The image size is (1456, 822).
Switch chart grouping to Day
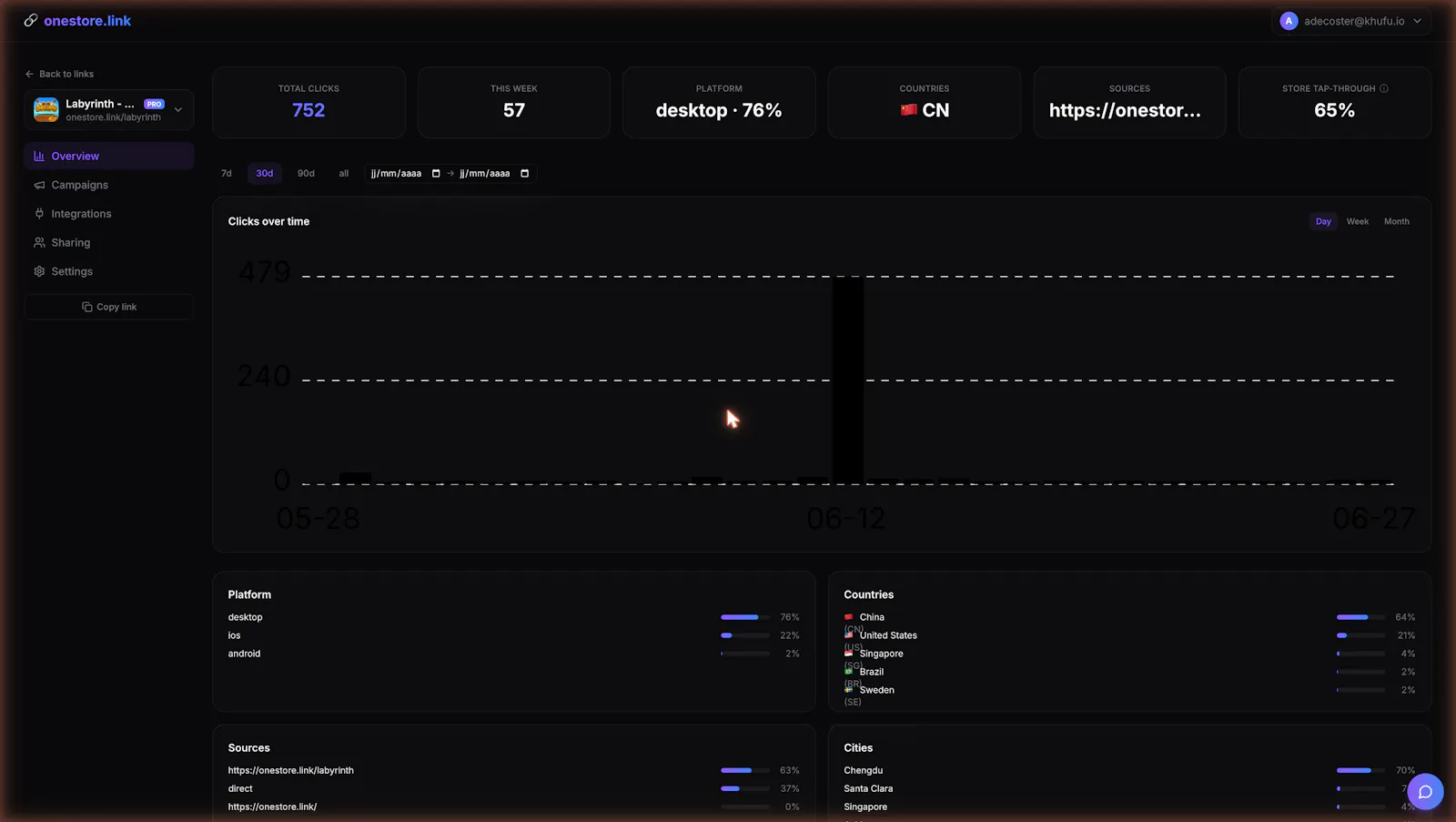(x=1323, y=221)
